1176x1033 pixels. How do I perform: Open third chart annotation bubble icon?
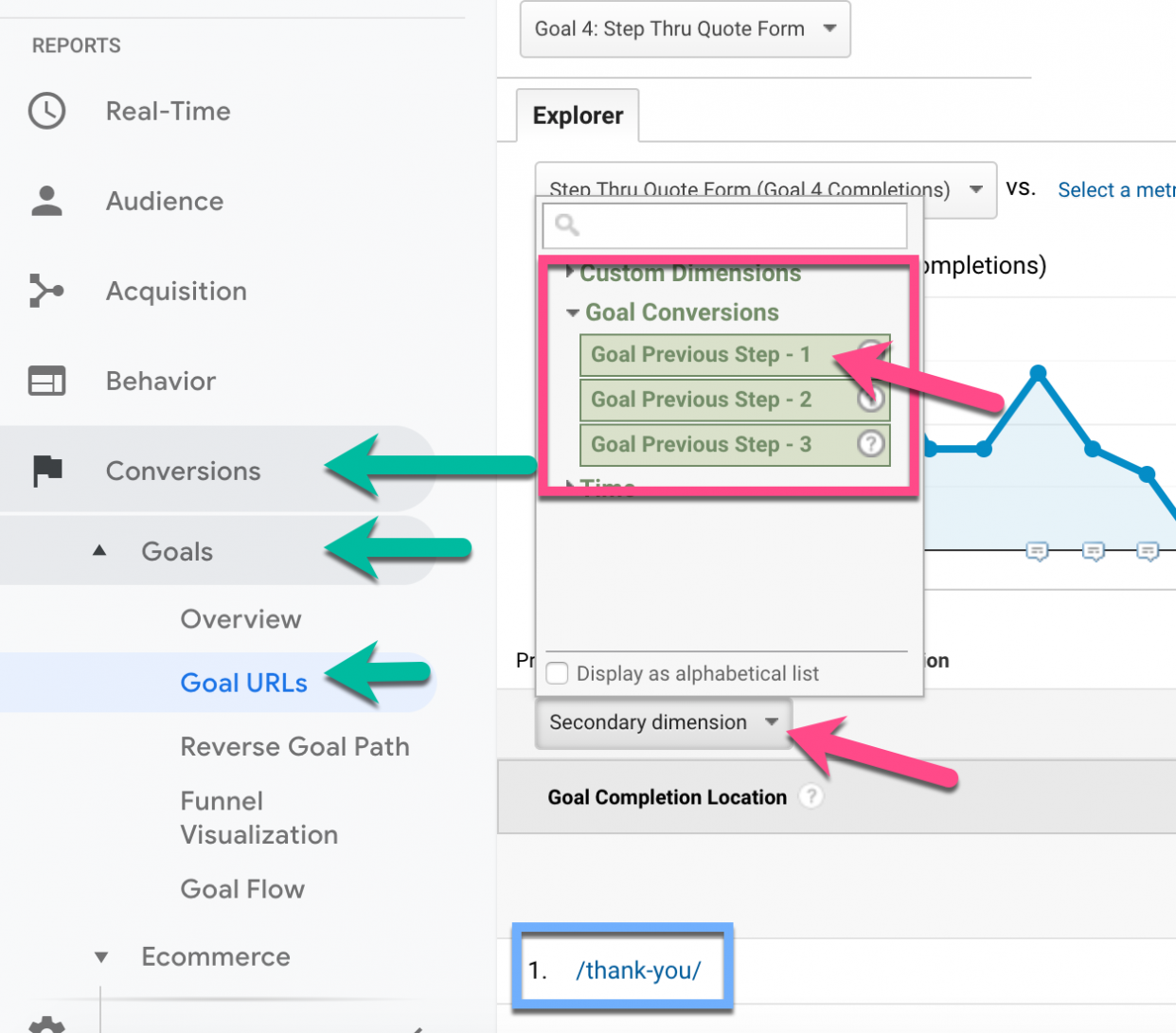pos(1148,550)
